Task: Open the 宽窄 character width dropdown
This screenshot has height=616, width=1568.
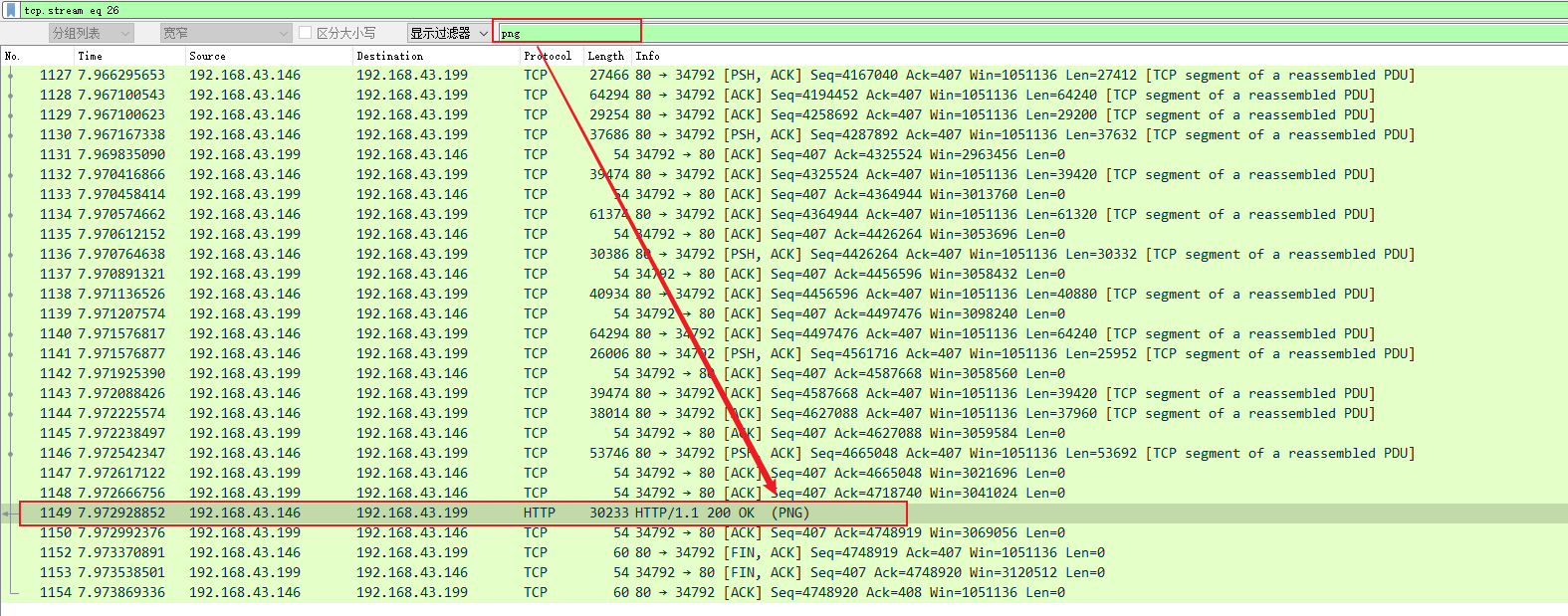Action: pyautogui.click(x=225, y=33)
